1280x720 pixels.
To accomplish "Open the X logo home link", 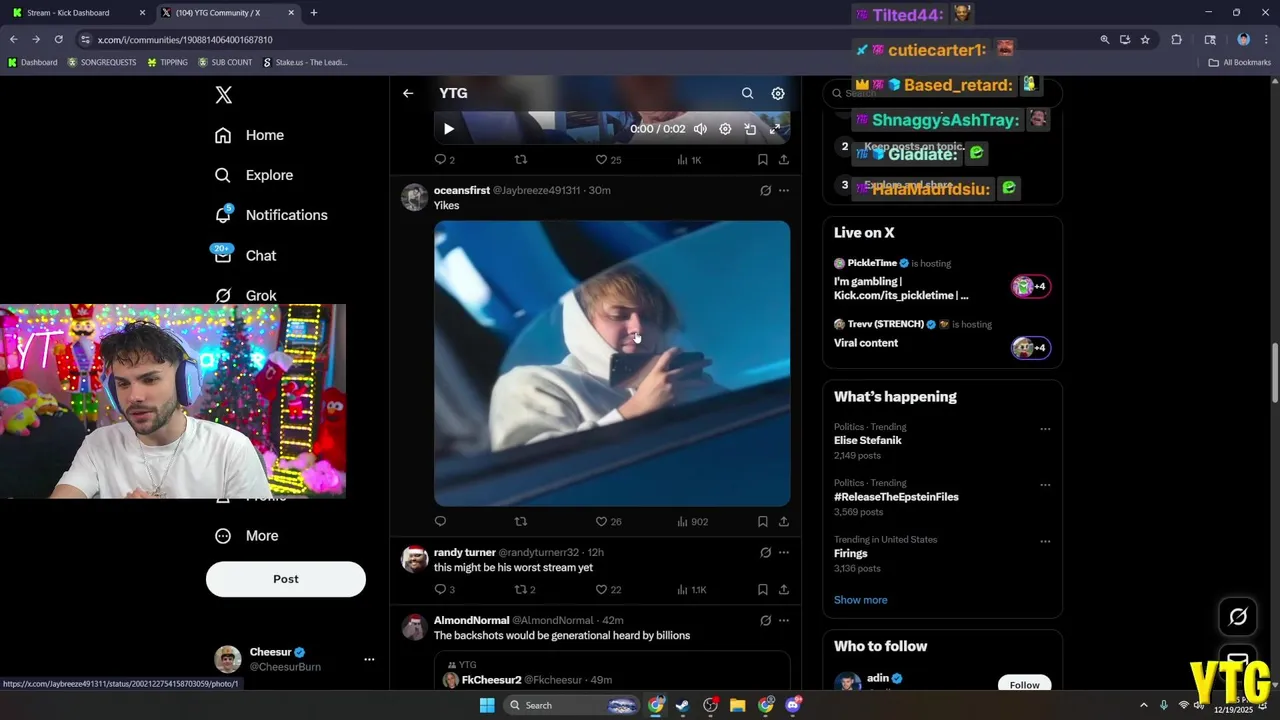I will [224, 95].
